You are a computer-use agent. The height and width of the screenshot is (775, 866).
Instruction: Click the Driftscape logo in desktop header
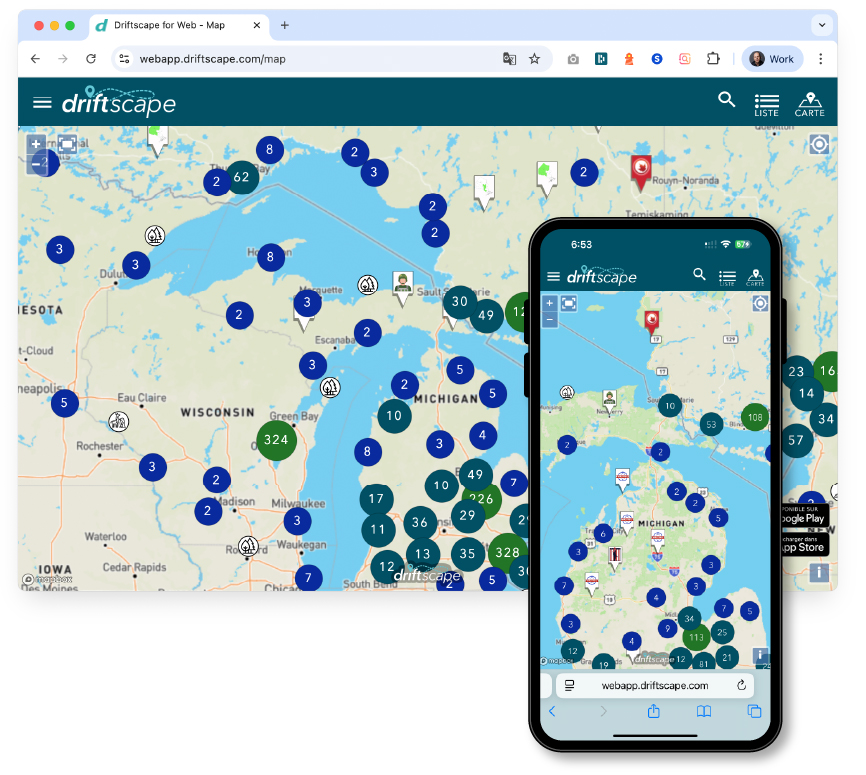118,102
